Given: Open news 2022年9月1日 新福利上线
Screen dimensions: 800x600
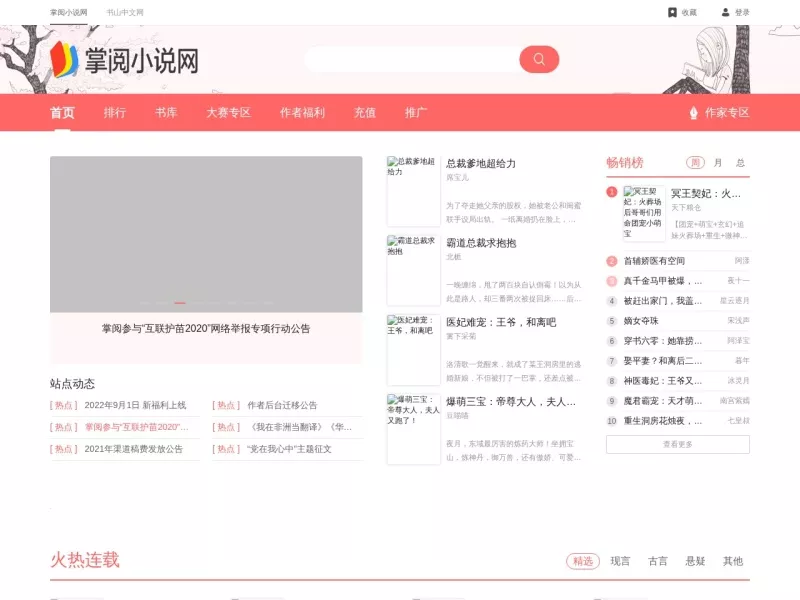Looking at the screenshot, I should 135,405.
